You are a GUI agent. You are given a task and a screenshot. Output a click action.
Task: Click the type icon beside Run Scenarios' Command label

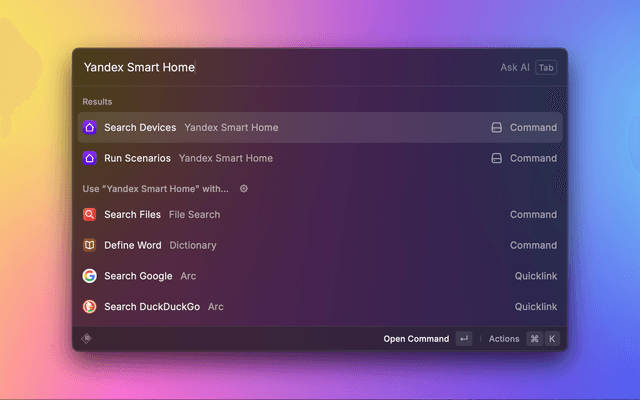tap(495, 158)
